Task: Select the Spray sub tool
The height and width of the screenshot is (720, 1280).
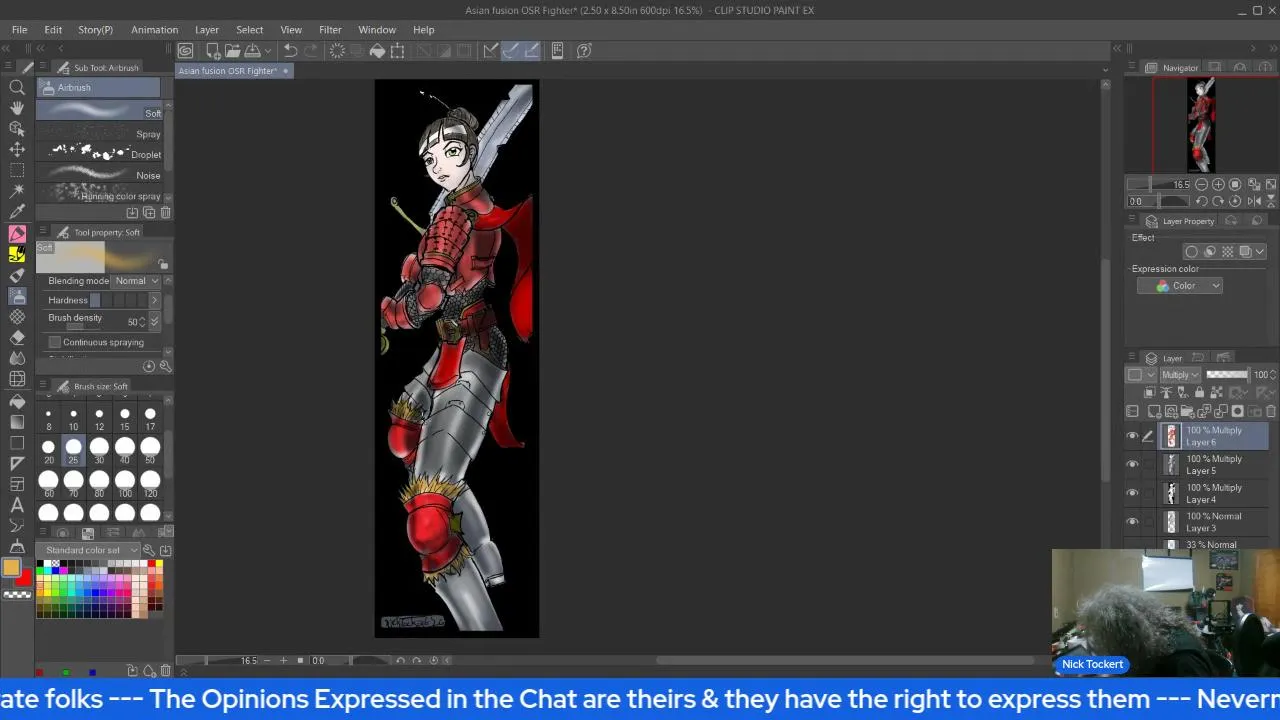Action: point(99,133)
